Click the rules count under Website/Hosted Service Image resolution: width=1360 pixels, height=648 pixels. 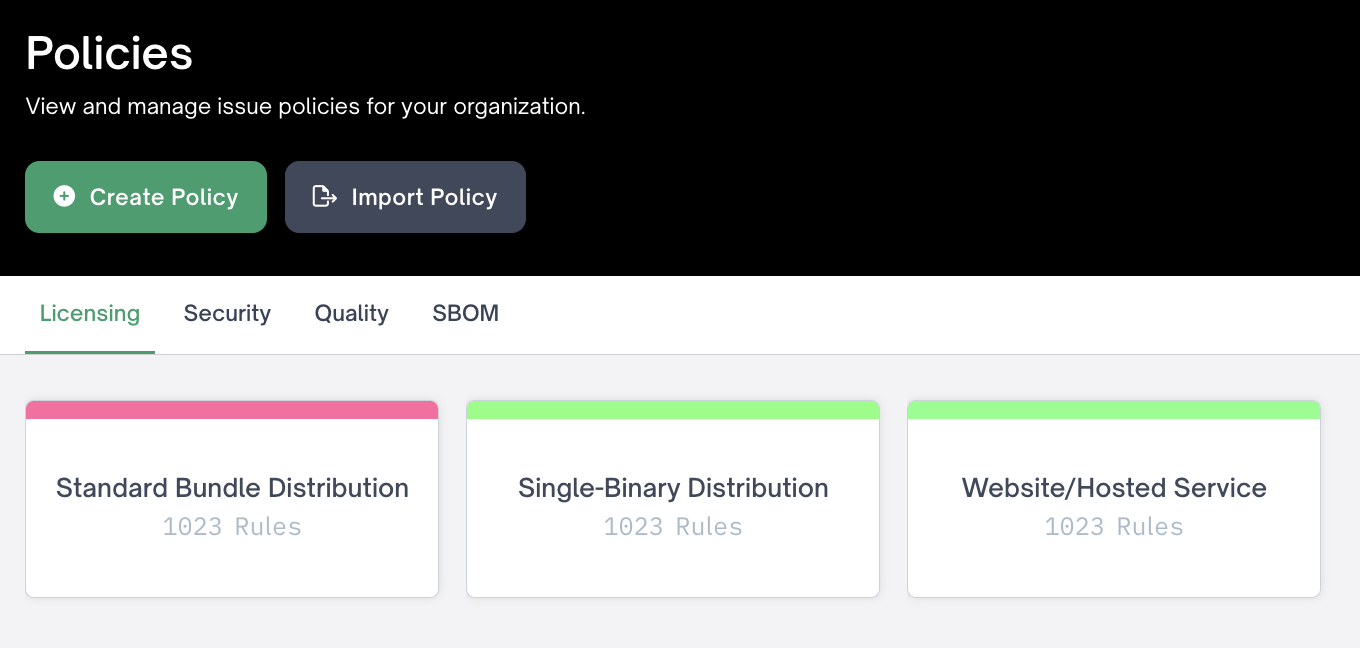[1114, 527]
